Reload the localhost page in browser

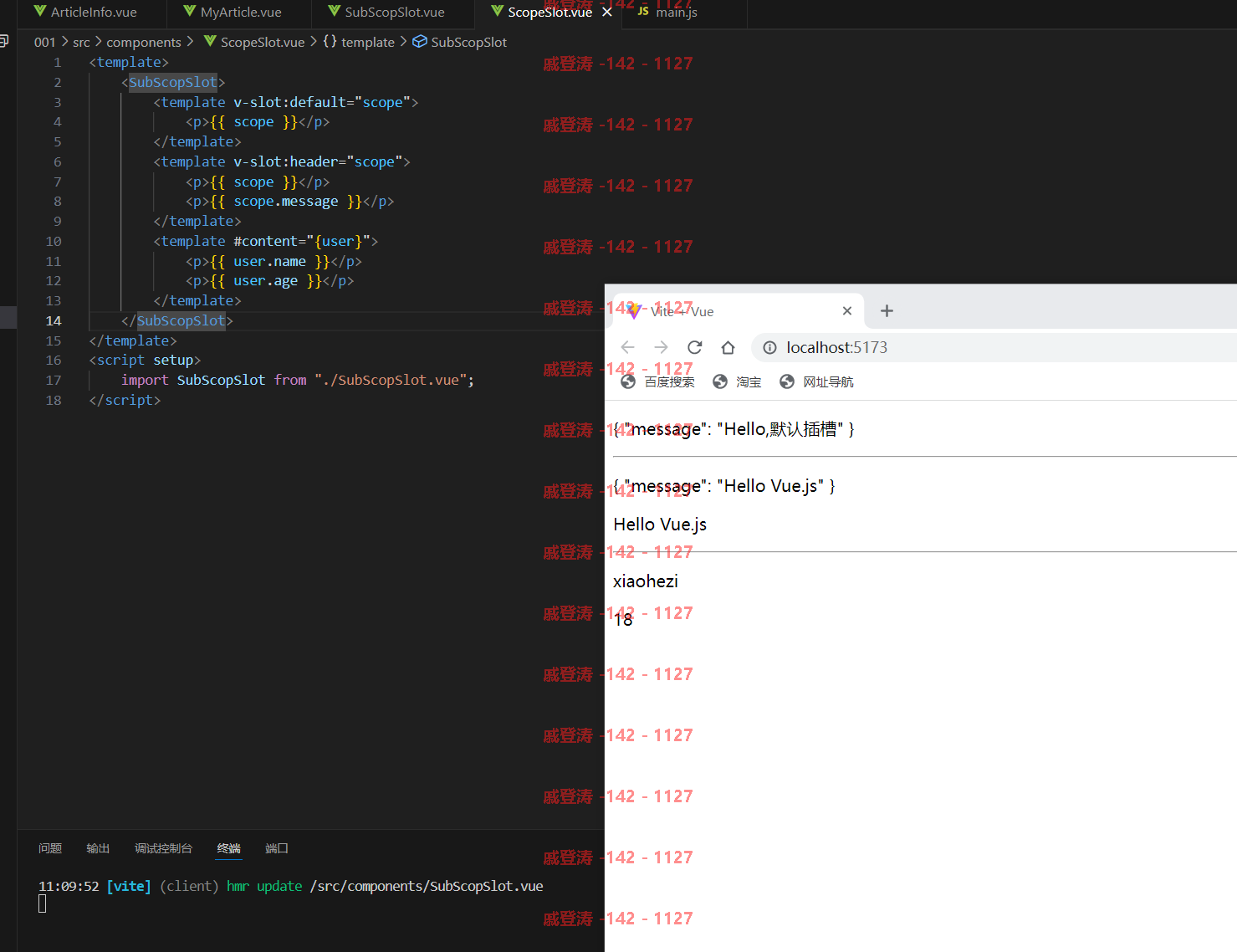pos(694,347)
